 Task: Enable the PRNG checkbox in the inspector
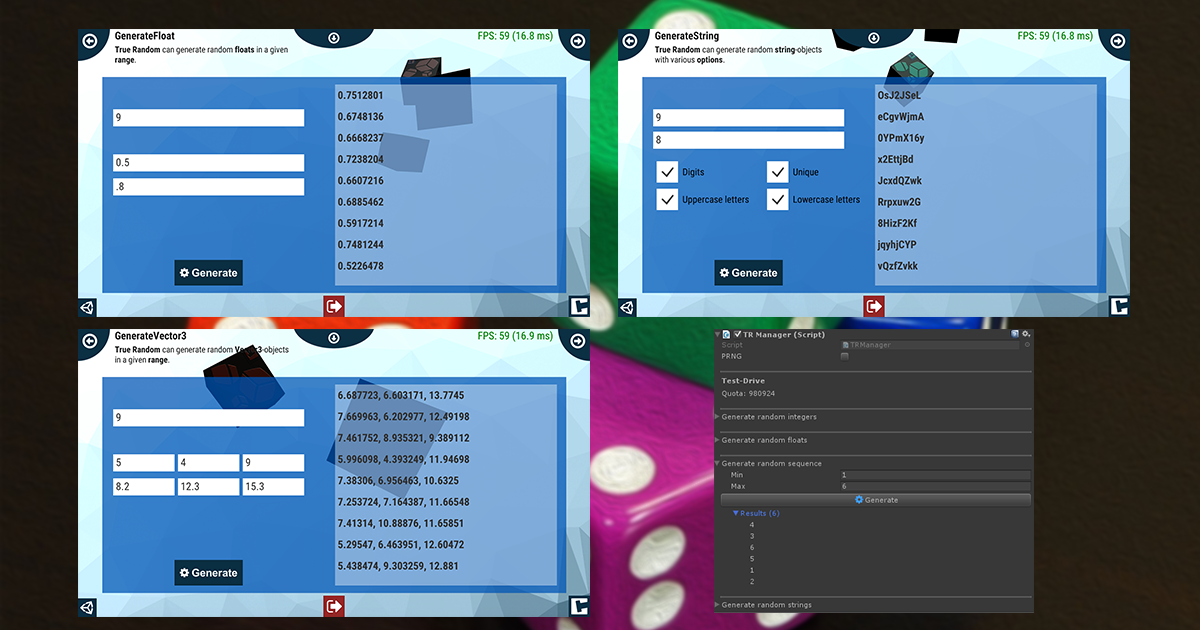click(844, 355)
